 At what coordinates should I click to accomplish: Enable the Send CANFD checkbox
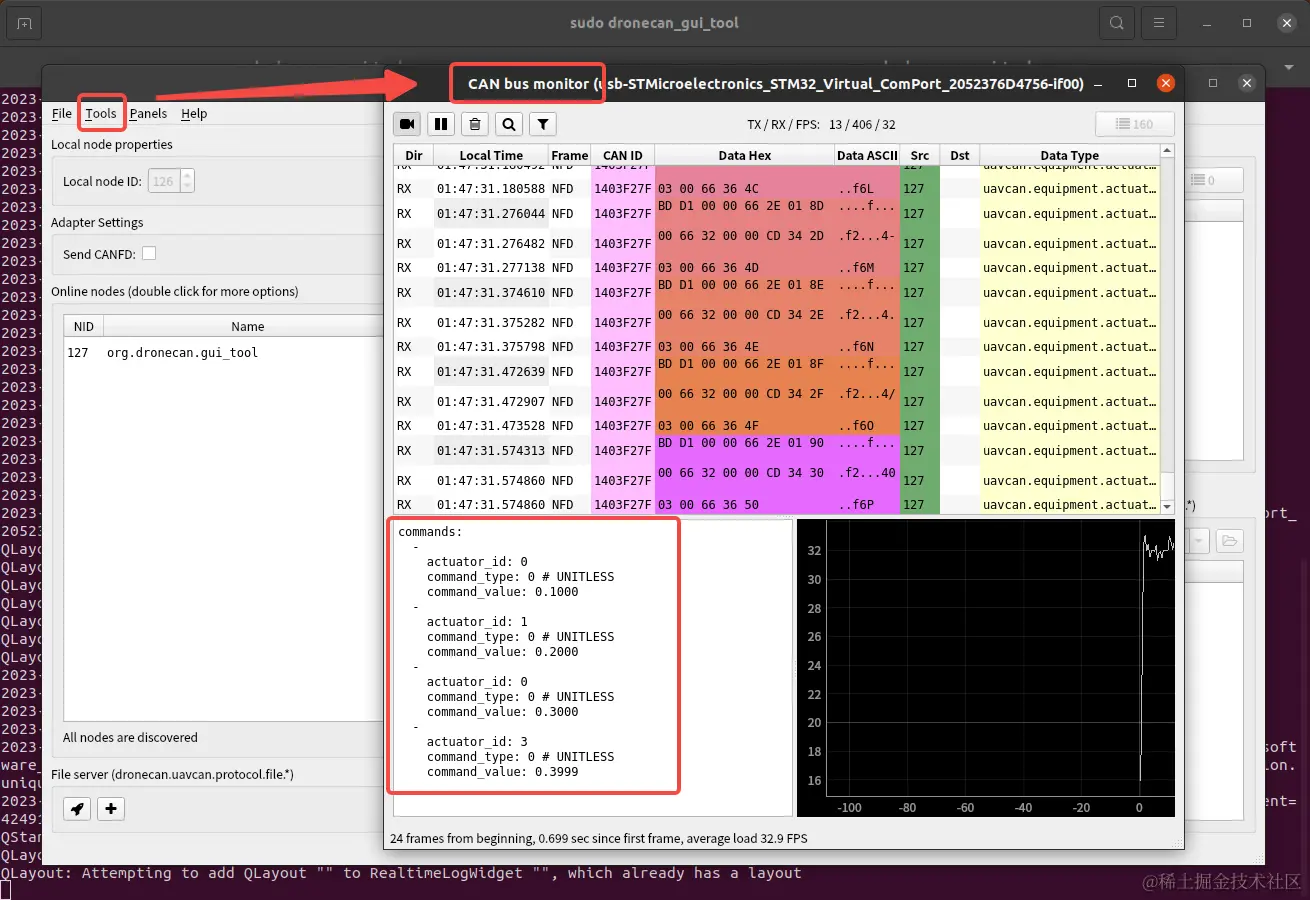[x=149, y=254]
